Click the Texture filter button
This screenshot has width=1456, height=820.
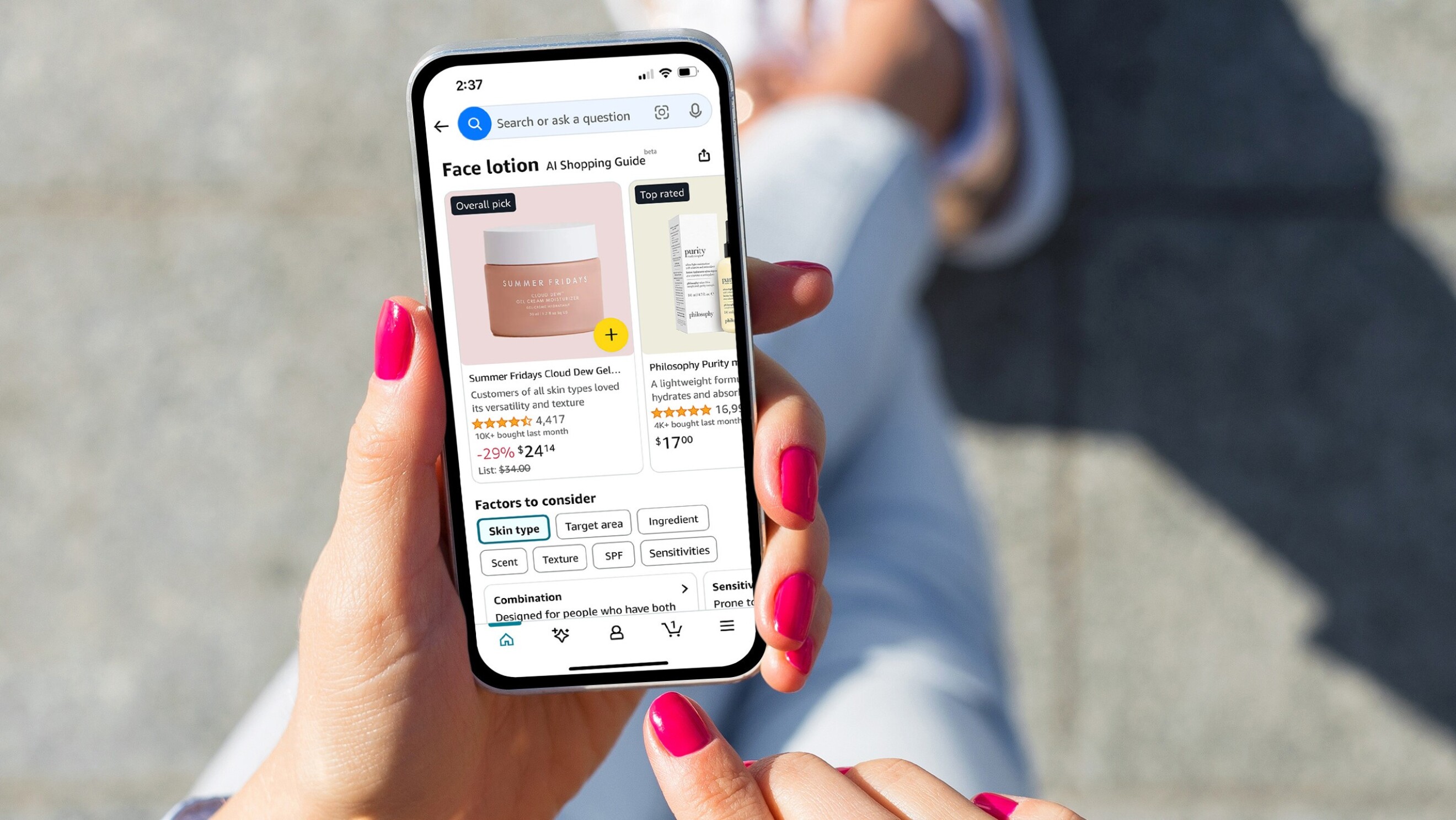click(x=557, y=558)
